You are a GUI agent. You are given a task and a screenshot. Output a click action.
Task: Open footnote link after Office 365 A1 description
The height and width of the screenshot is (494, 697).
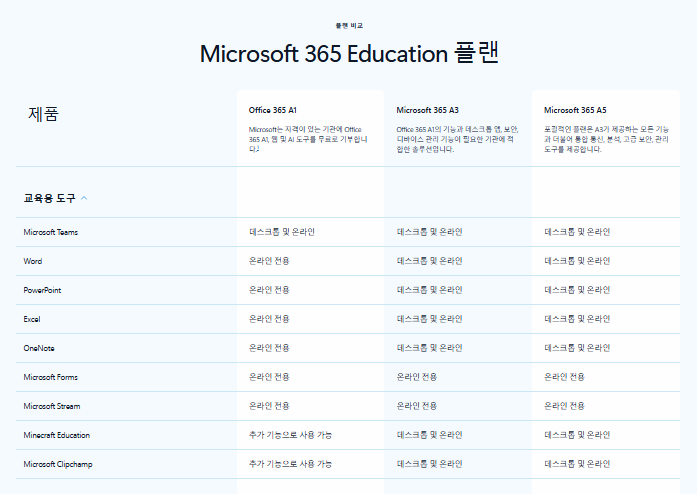pos(258,148)
